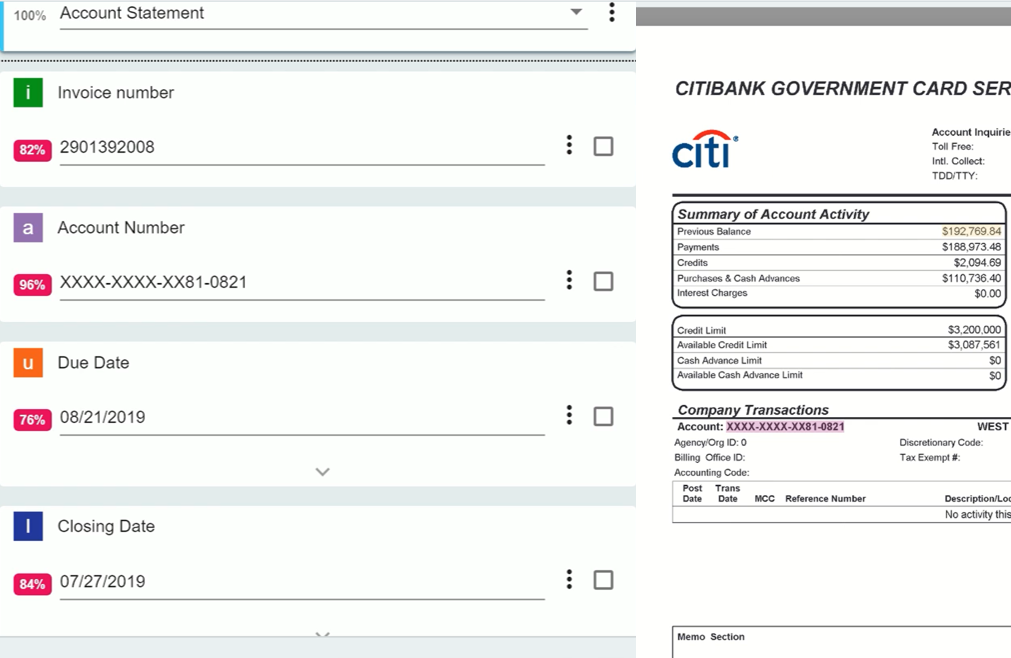Click the Credit Limit value $3,200,000

[x=974, y=330]
